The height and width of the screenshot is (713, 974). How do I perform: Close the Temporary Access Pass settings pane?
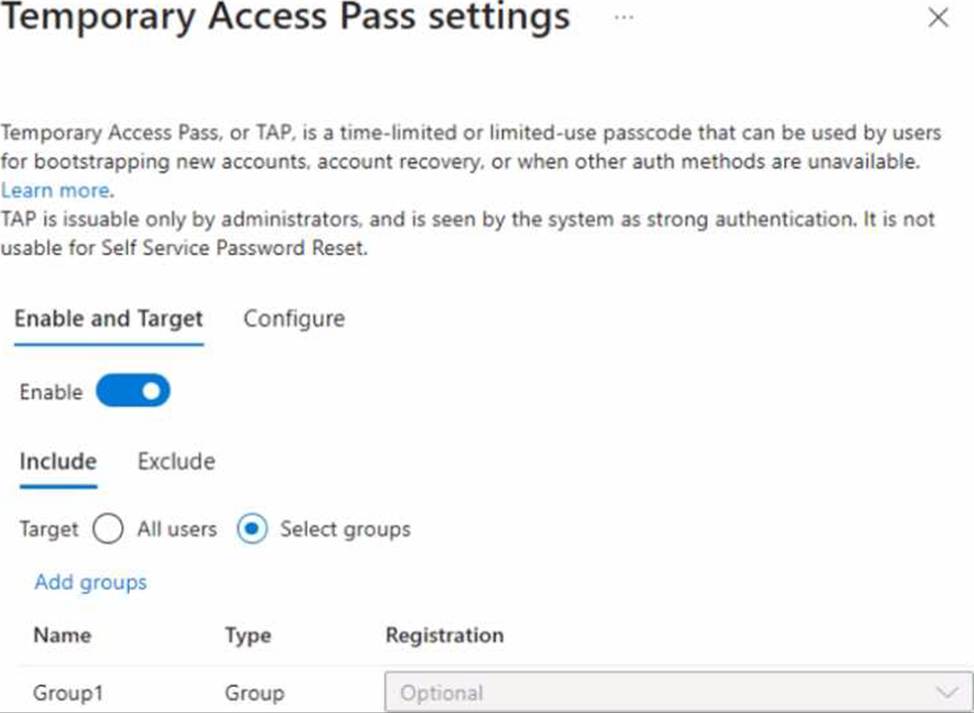click(938, 18)
